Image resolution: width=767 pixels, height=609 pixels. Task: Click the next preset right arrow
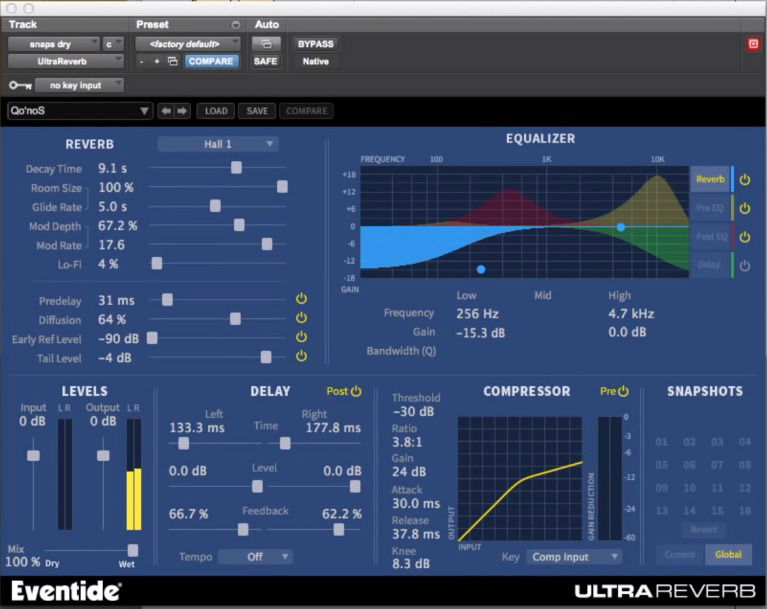pos(183,111)
